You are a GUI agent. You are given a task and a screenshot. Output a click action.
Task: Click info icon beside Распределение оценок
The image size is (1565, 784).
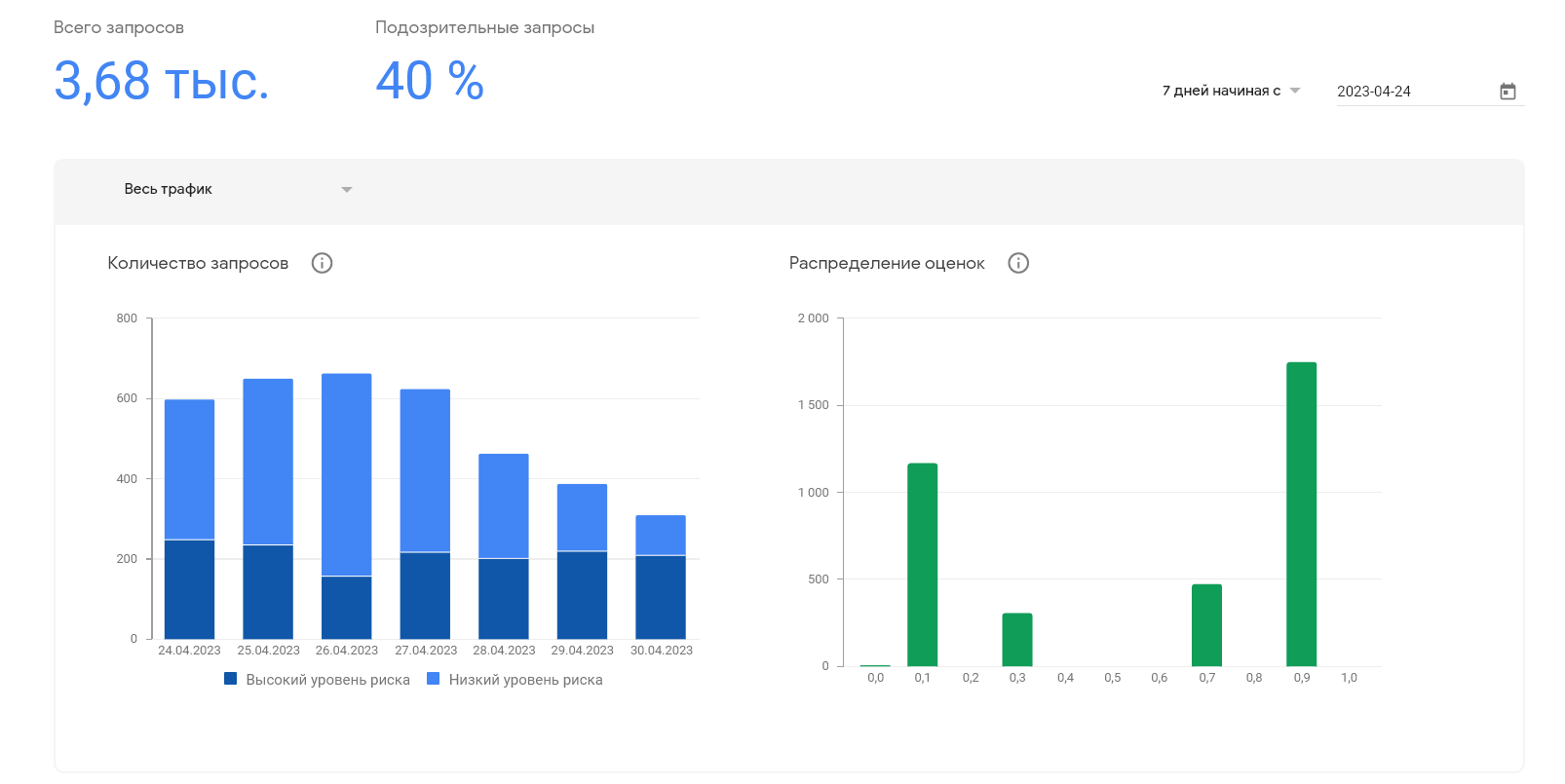1018,263
